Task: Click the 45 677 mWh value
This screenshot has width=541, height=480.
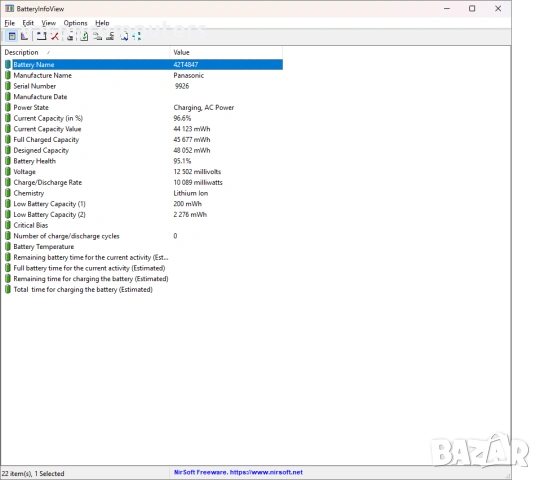Action: [192, 139]
